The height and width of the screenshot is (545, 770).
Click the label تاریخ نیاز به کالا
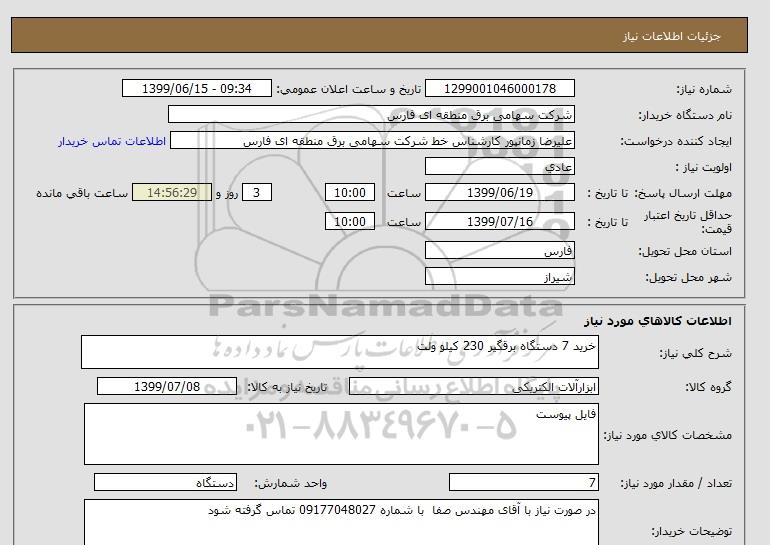pyautogui.click(x=287, y=387)
